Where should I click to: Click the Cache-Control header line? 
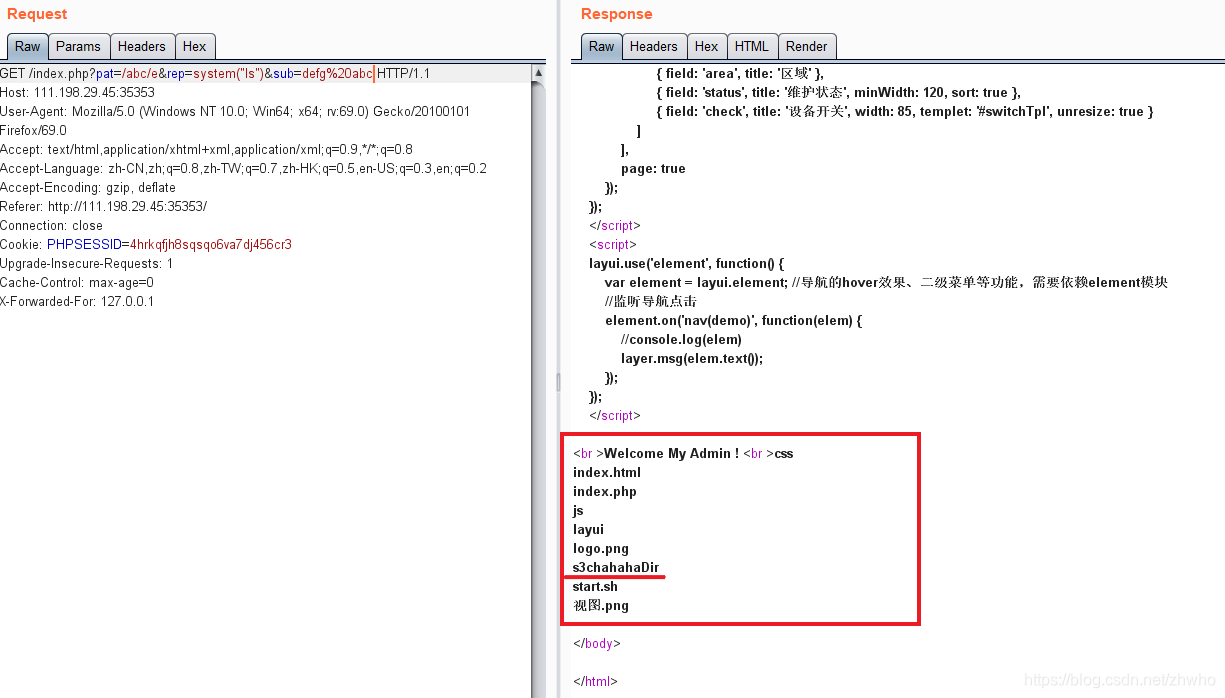tap(77, 282)
